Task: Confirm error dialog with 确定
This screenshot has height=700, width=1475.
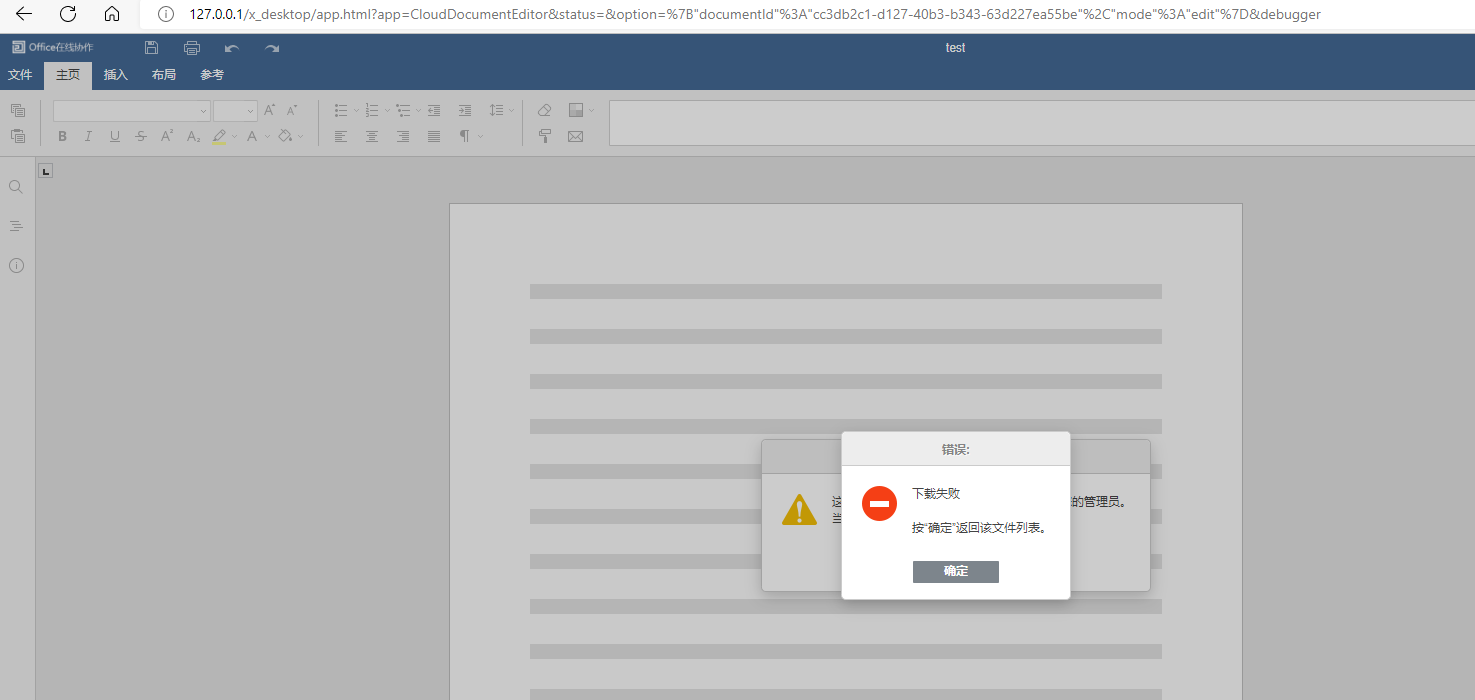Action: 956,571
